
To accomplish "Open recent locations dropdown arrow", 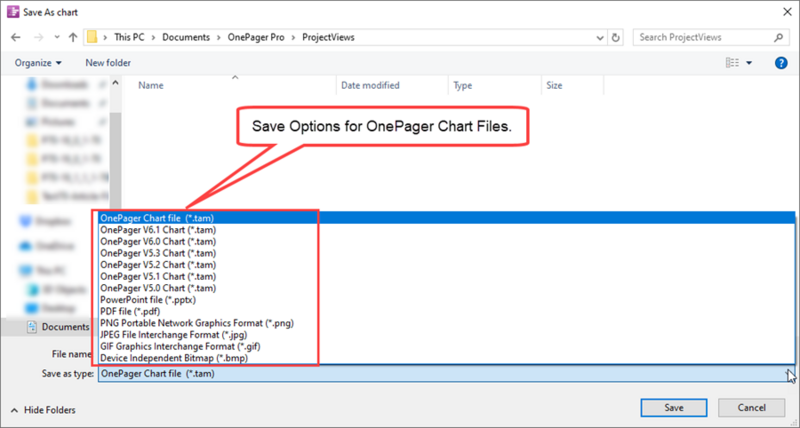I will coord(57,37).
